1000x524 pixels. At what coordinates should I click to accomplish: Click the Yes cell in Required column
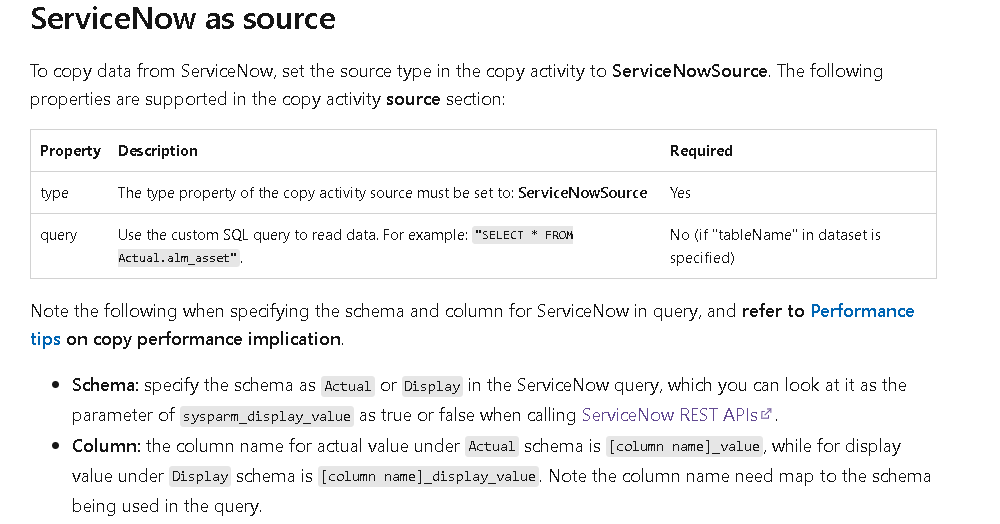point(680,193)
